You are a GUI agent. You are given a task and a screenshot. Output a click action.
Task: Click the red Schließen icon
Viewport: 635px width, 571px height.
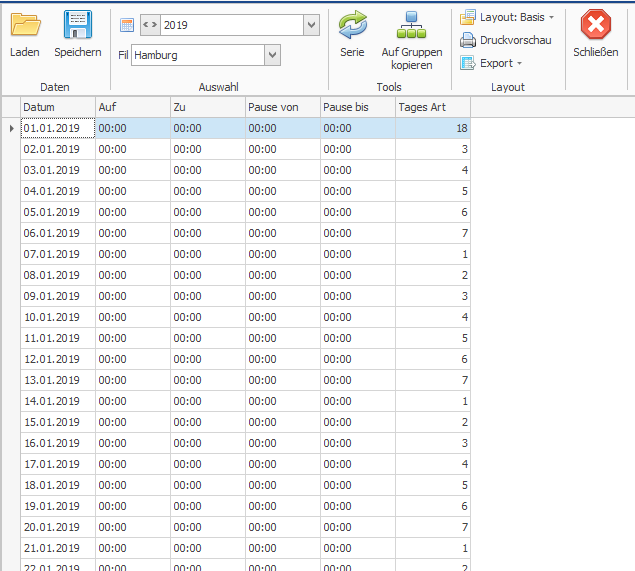point(595,26)
